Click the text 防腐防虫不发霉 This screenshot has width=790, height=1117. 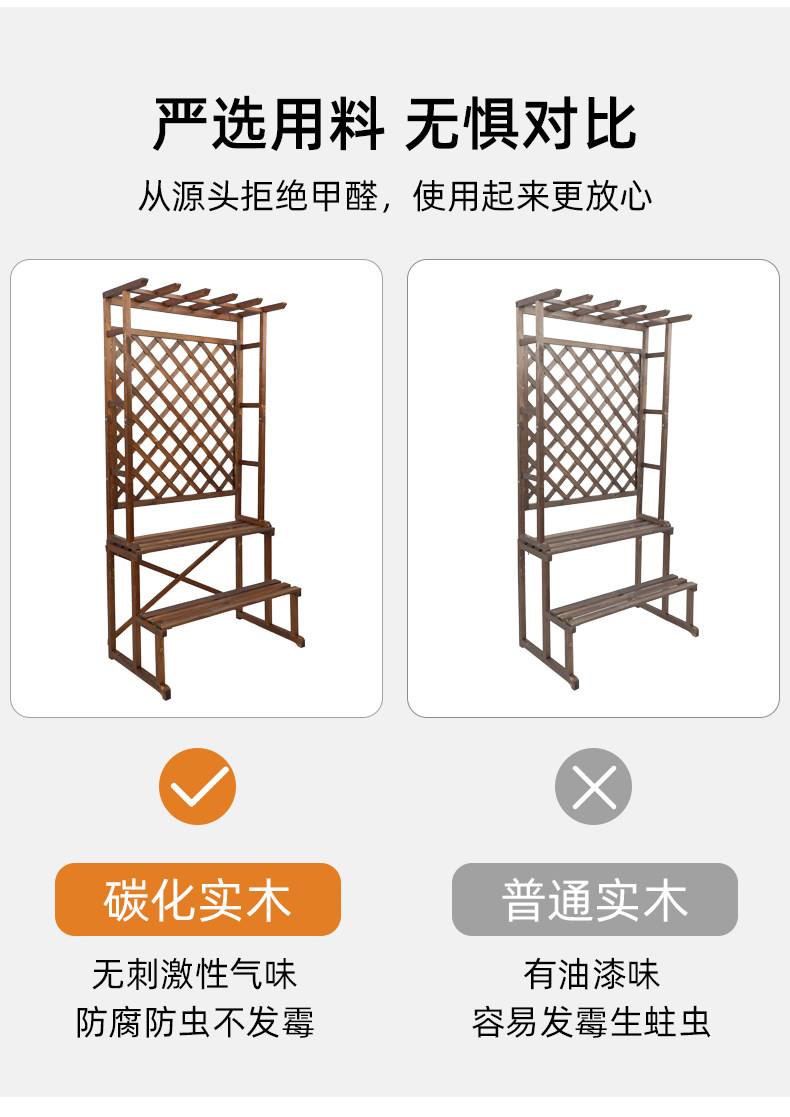(x=194, y=1022)
